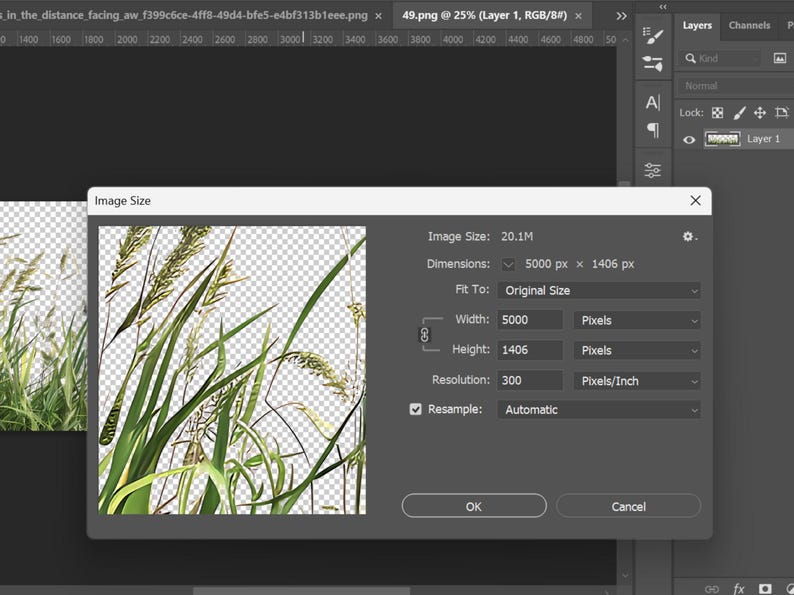
Task: Collapse panels with the double arrow icon
Action: click(663, 7)
